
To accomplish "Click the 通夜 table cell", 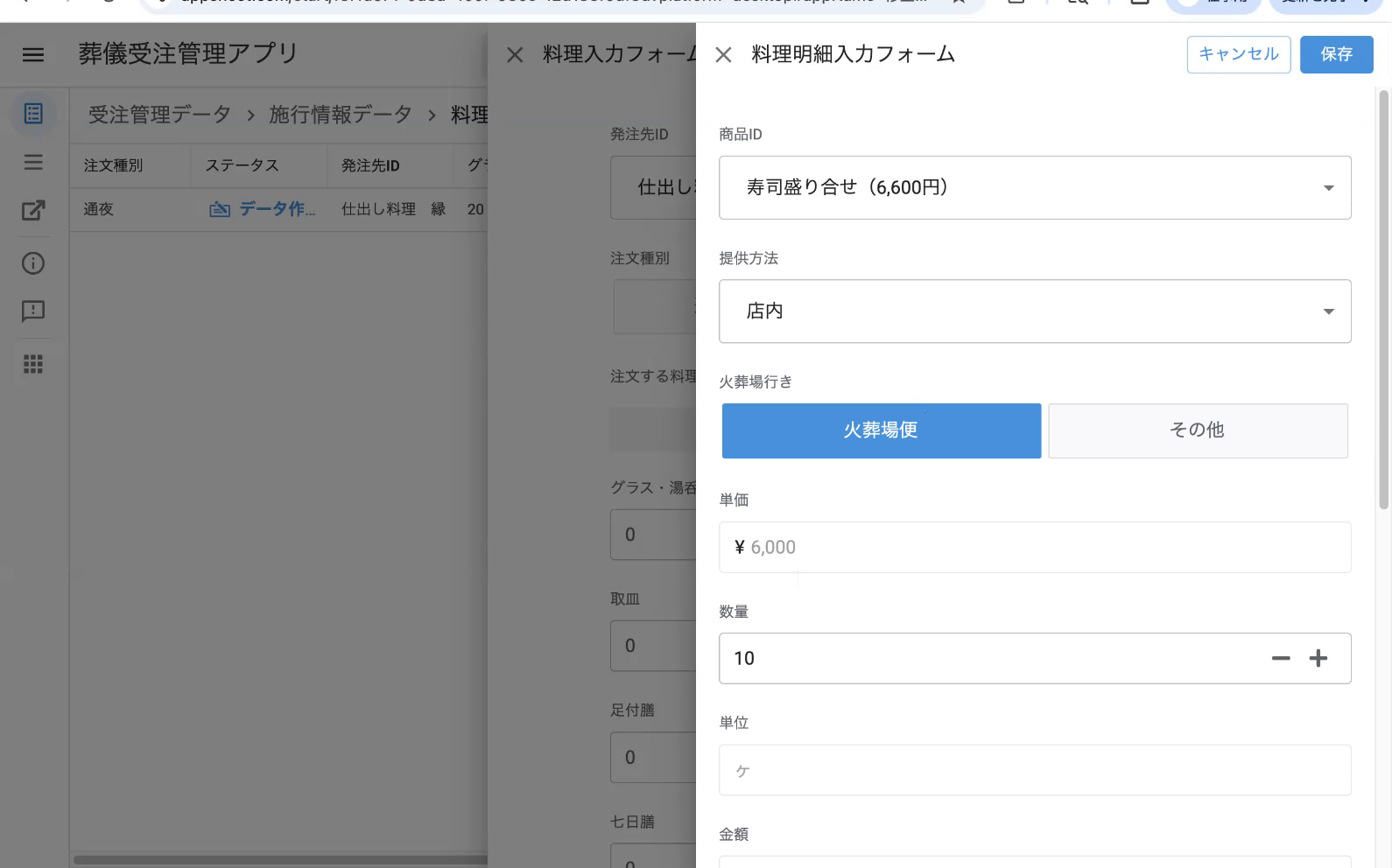I will 98,209.
